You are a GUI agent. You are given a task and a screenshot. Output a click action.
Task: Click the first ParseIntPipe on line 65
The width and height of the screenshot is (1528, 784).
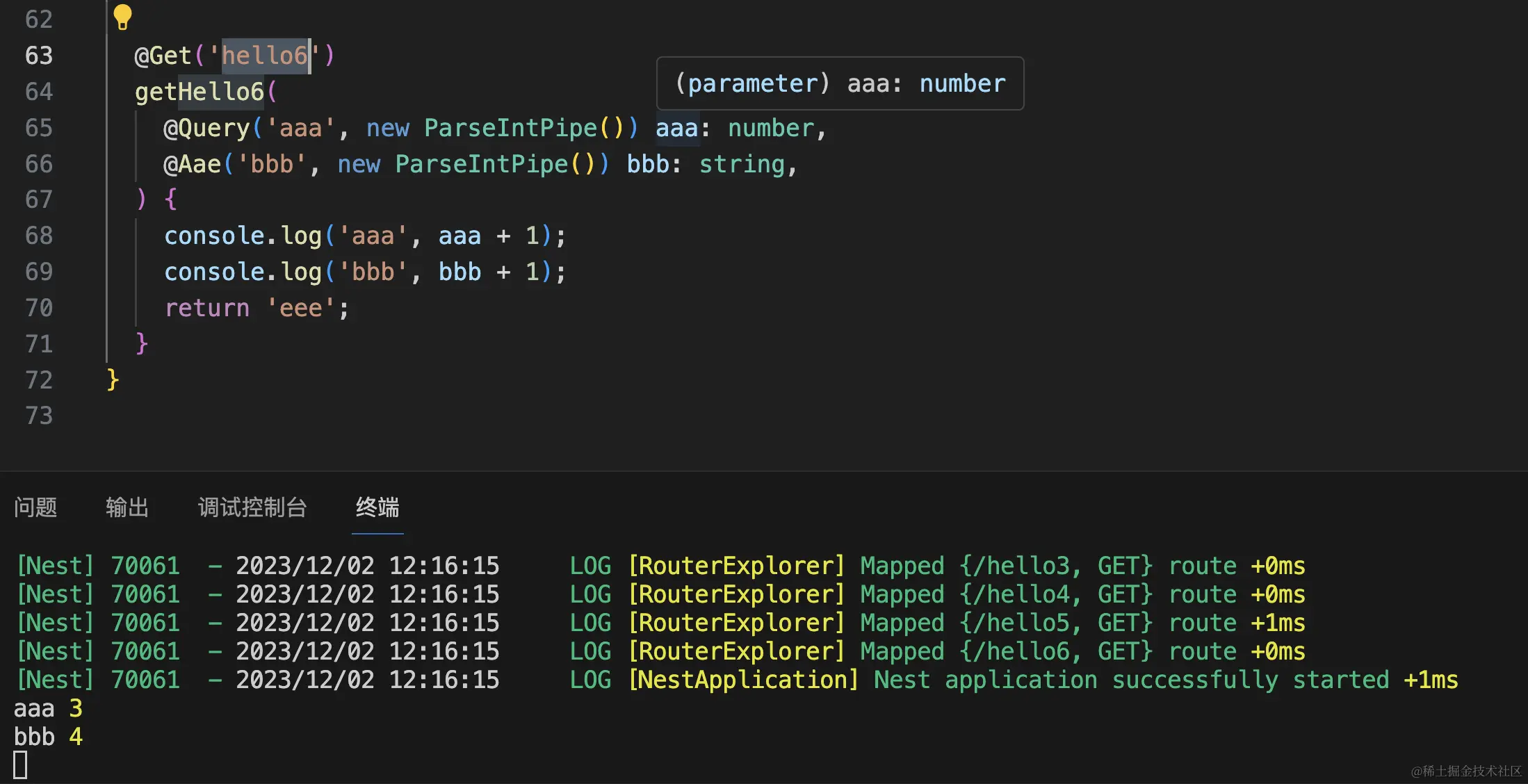pos(510,128)
